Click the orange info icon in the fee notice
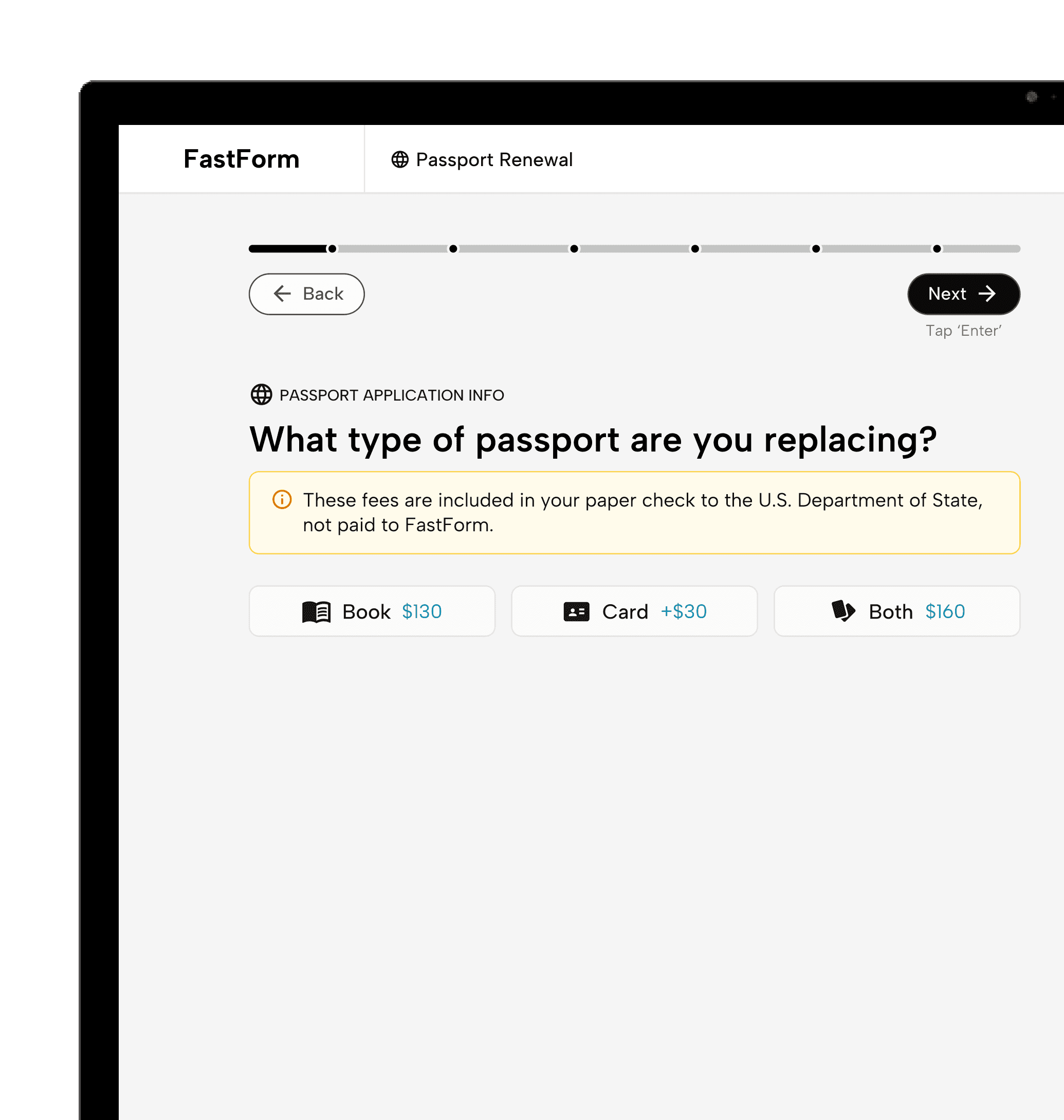1064x1120 pixels. [x=282, y=500]
